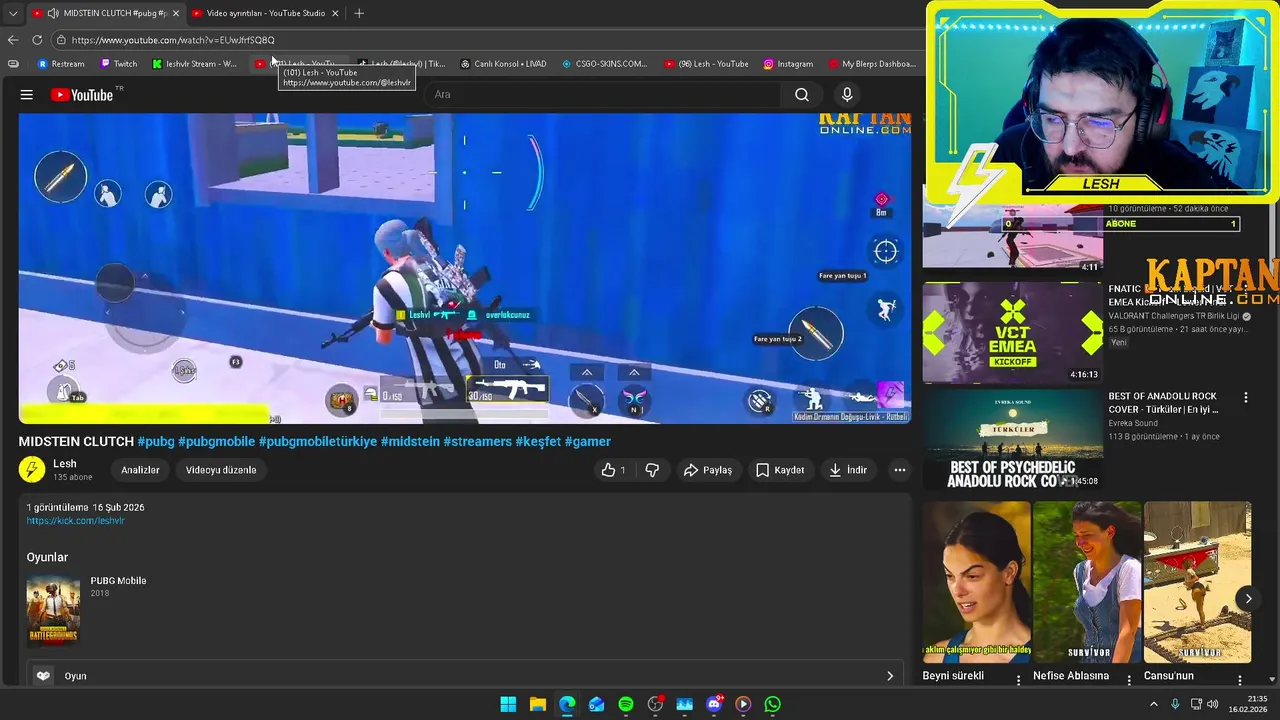Open the #midstein hashtag
1280x720 pixels.
click(x=410, y=441)
